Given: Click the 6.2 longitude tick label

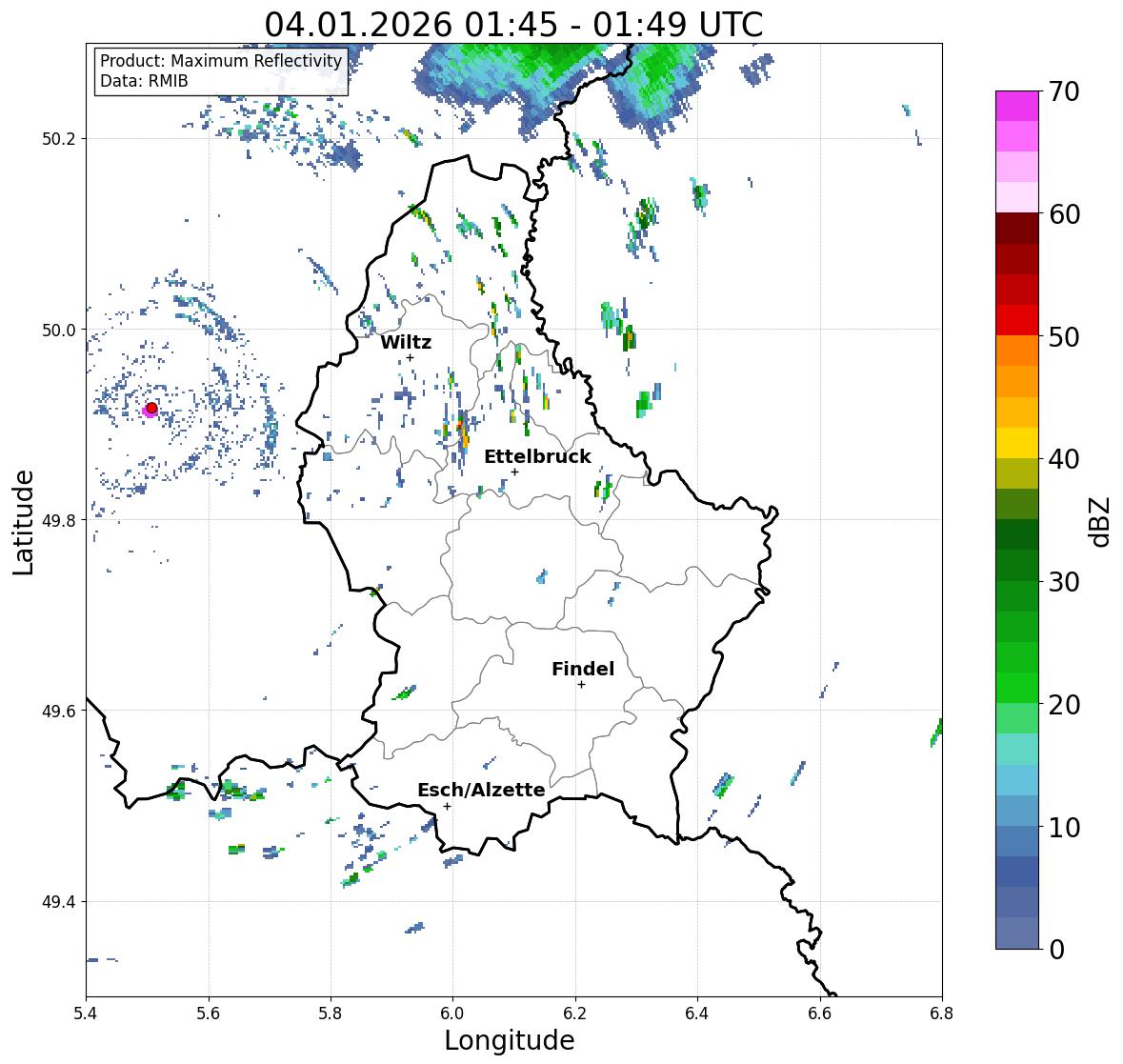Looking at the screenshot, I should (575, 1014).
